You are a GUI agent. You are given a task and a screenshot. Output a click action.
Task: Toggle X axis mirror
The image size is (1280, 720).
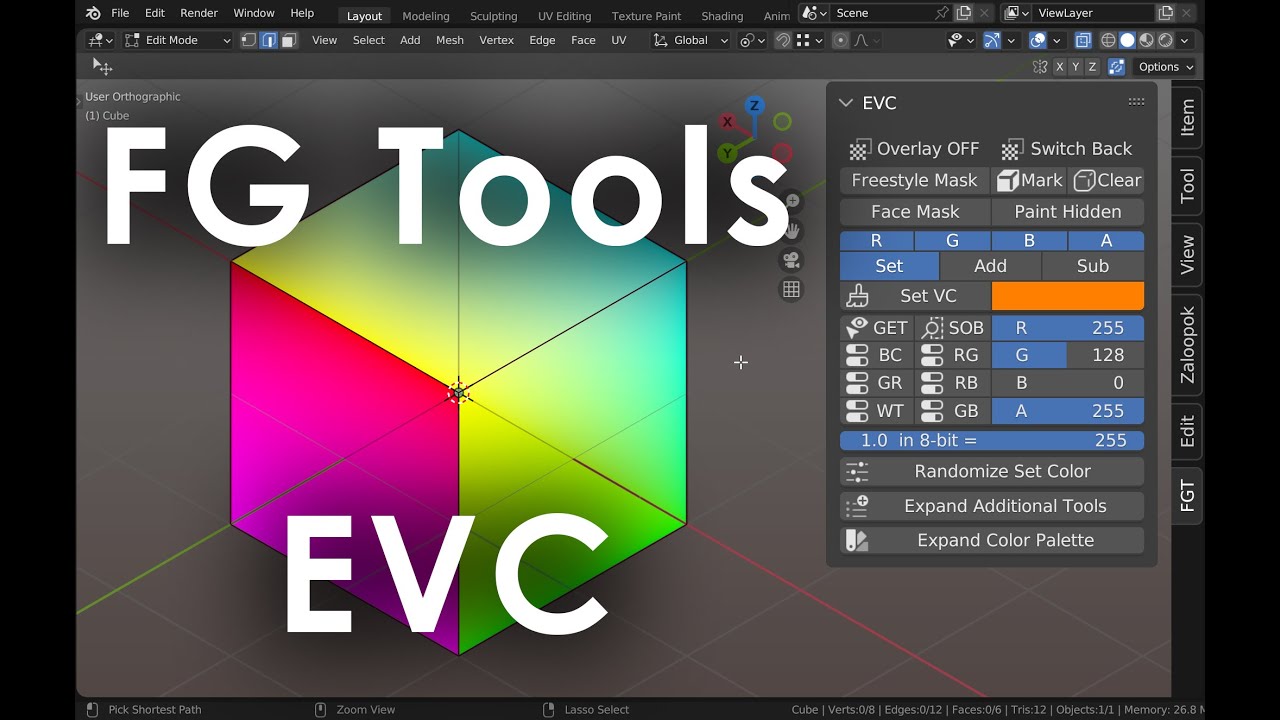(1059, 67)
